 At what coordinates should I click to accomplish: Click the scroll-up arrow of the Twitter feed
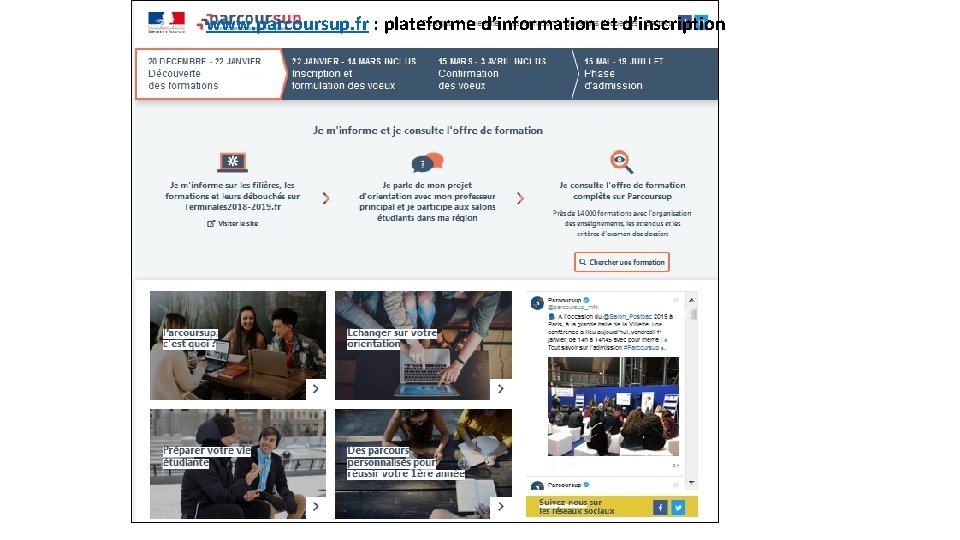click(691, 299)
